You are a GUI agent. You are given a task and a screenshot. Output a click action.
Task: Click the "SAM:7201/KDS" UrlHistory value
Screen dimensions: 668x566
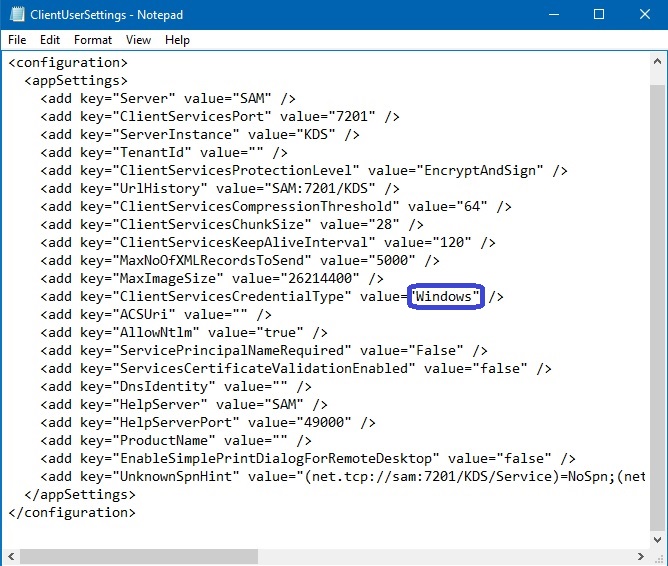click(320, 188)
